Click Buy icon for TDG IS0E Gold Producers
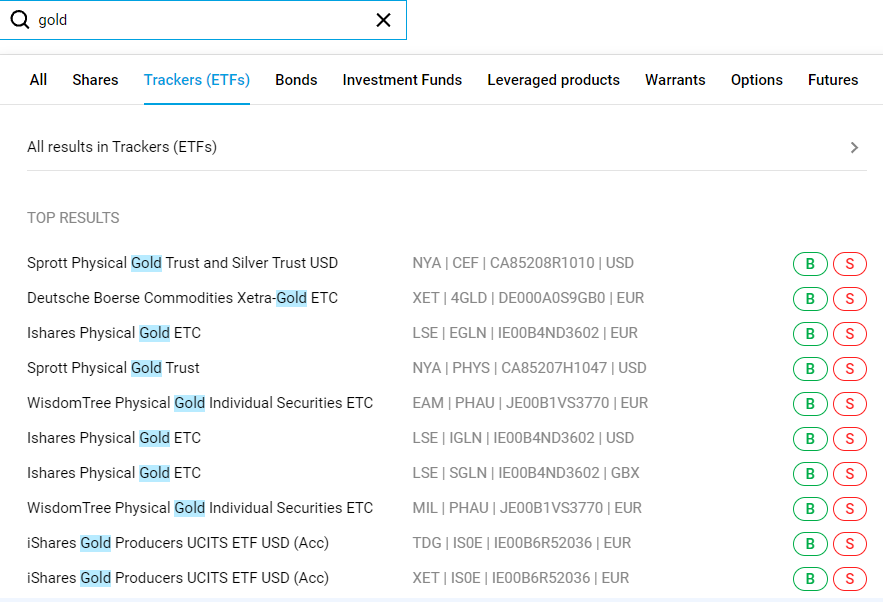Image resolution: width=883 pixels, height=602 pixels. [810, 544]
